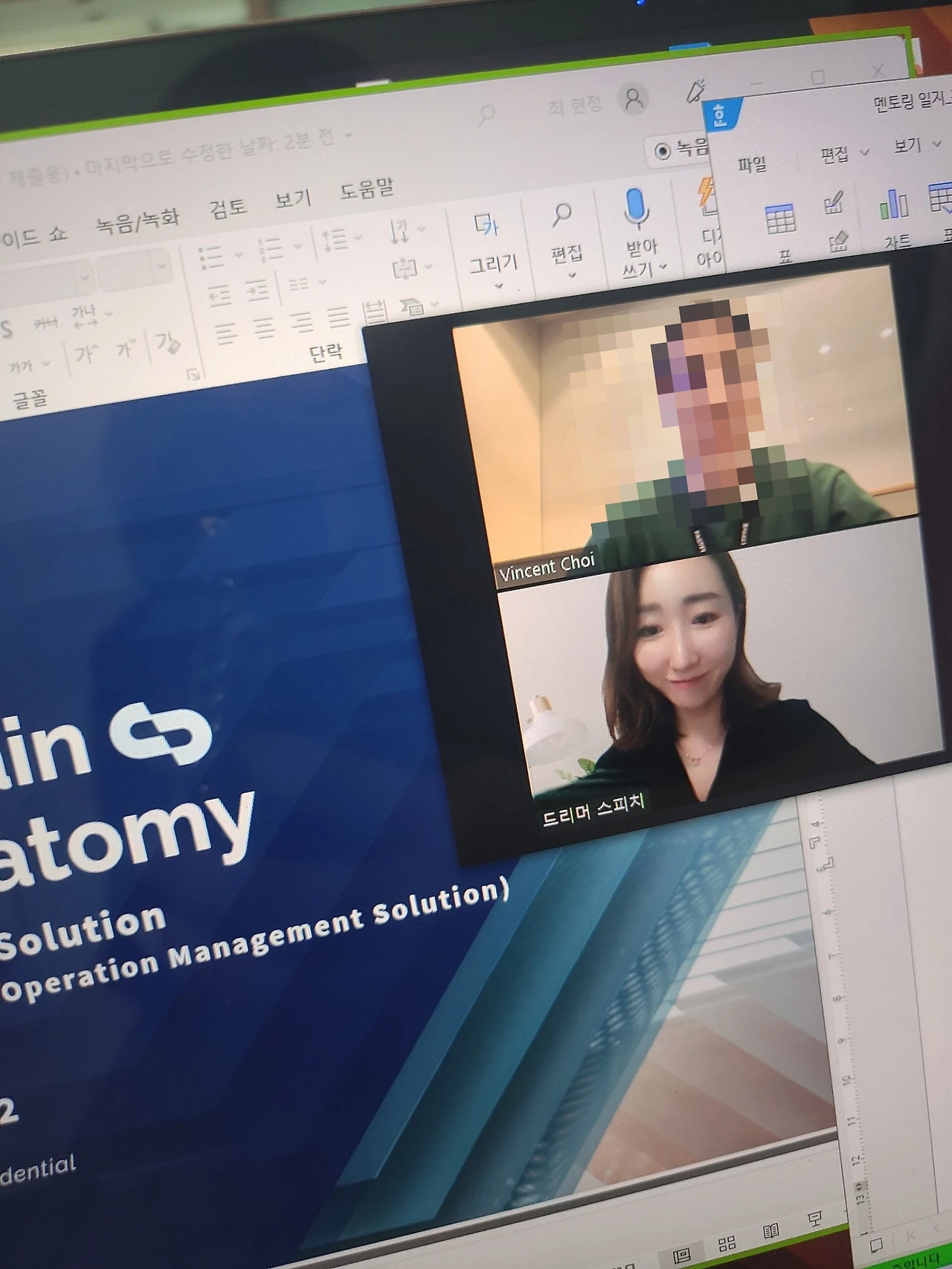Center the paragraph text
Screen dimensions: 952x1269
[x=264, y=329]
